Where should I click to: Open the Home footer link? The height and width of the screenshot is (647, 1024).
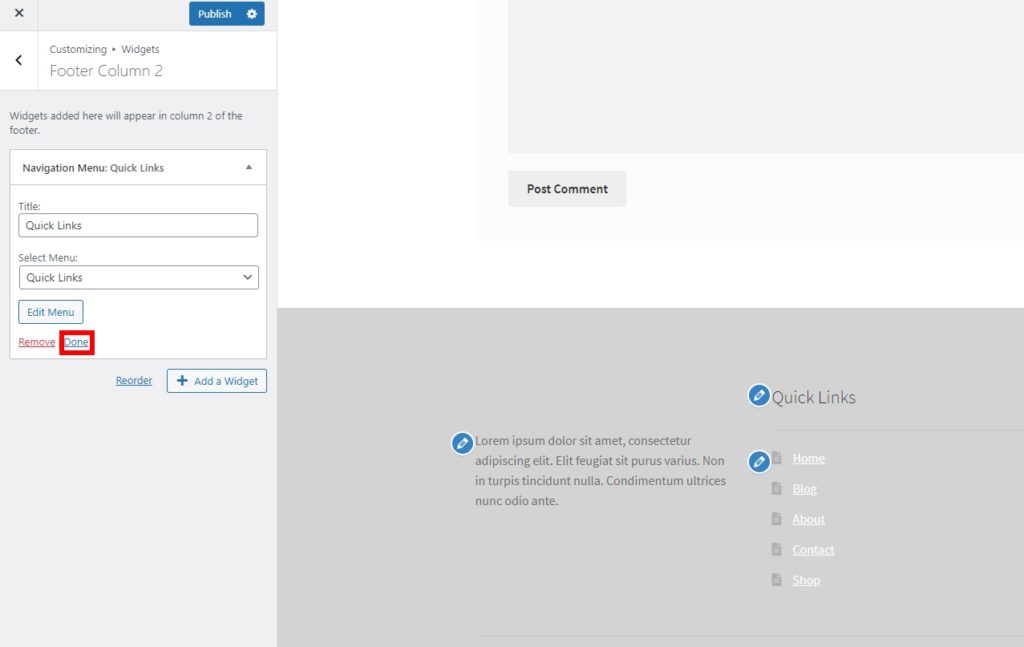point(808,458)
